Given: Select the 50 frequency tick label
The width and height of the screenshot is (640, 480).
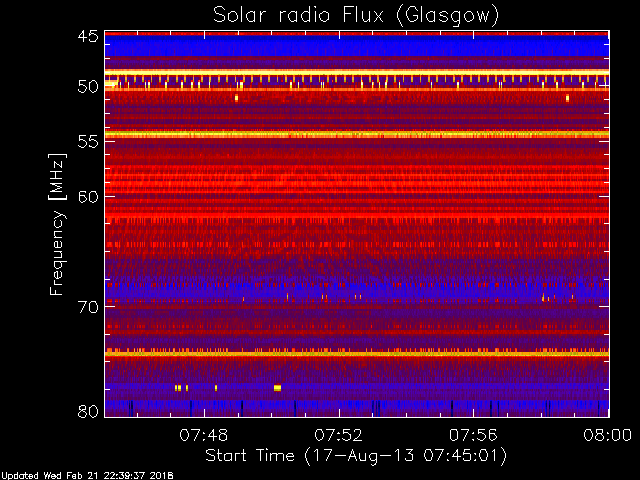Looking at the screenshot, I should click(x=88, y=87).
